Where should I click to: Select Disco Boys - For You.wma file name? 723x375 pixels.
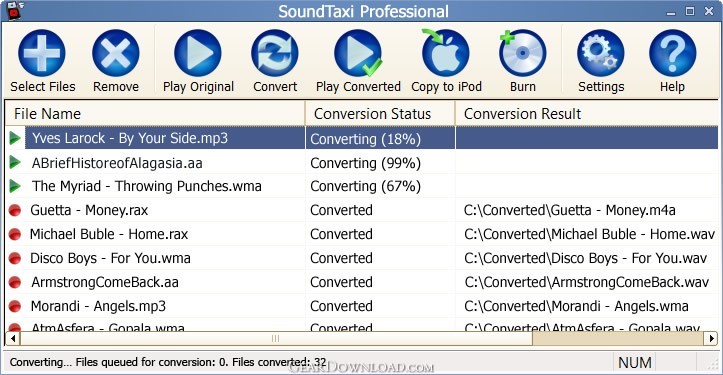coord(110,258)
